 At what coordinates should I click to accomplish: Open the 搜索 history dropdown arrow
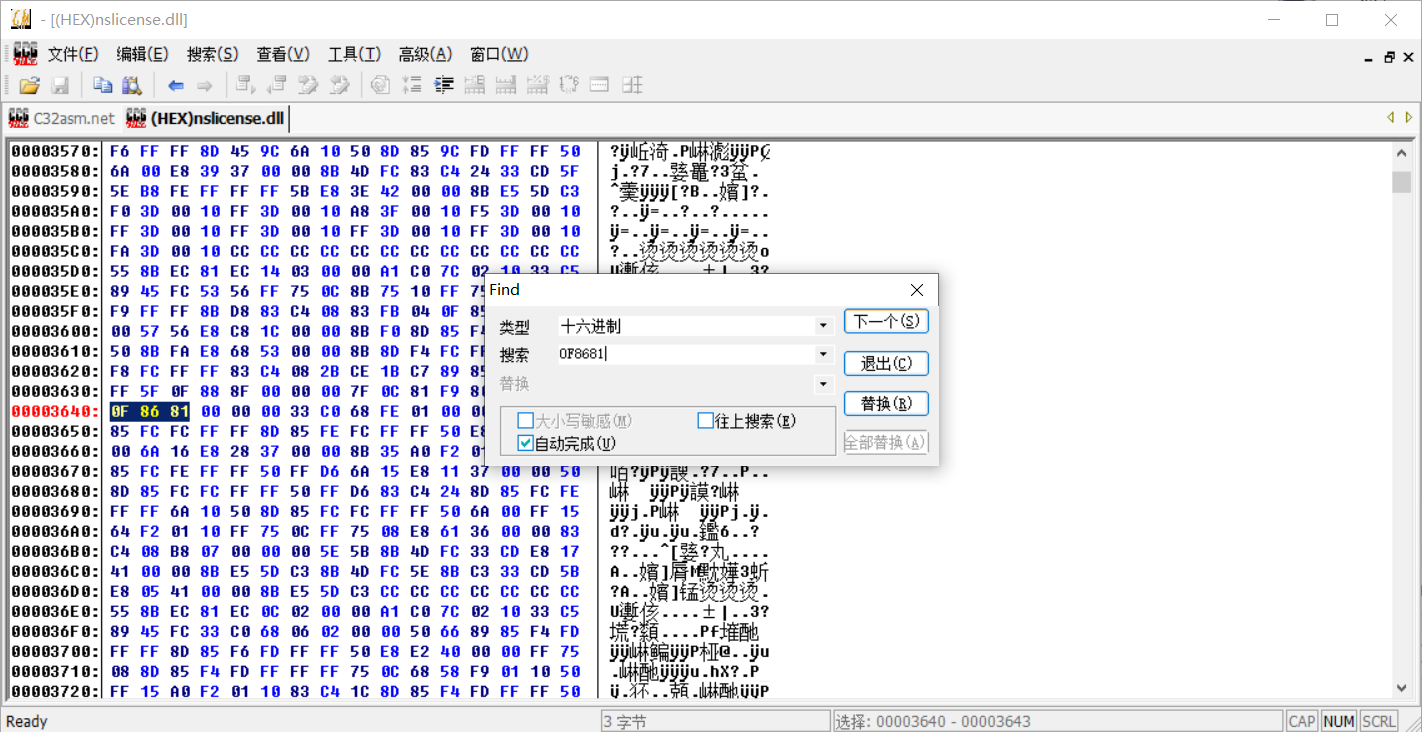[824, 354]
